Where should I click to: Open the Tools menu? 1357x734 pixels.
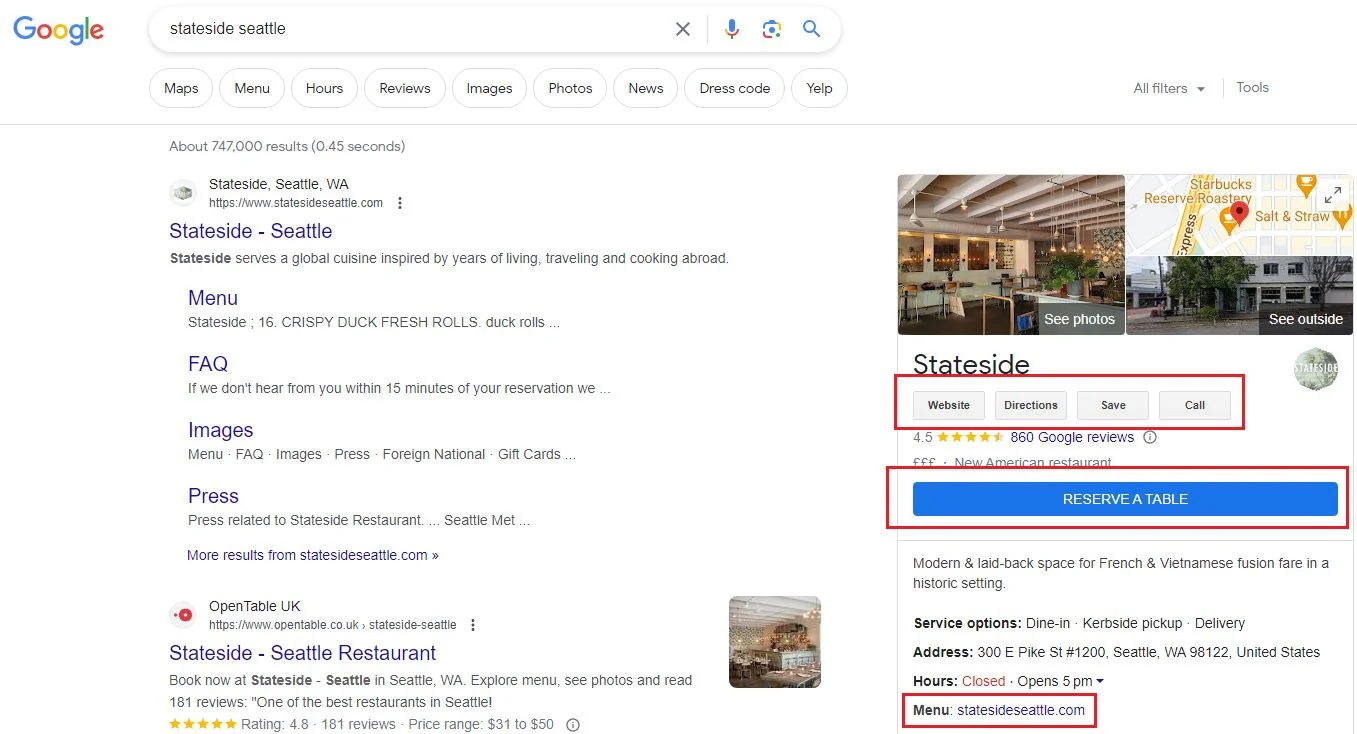(1252, 88)
